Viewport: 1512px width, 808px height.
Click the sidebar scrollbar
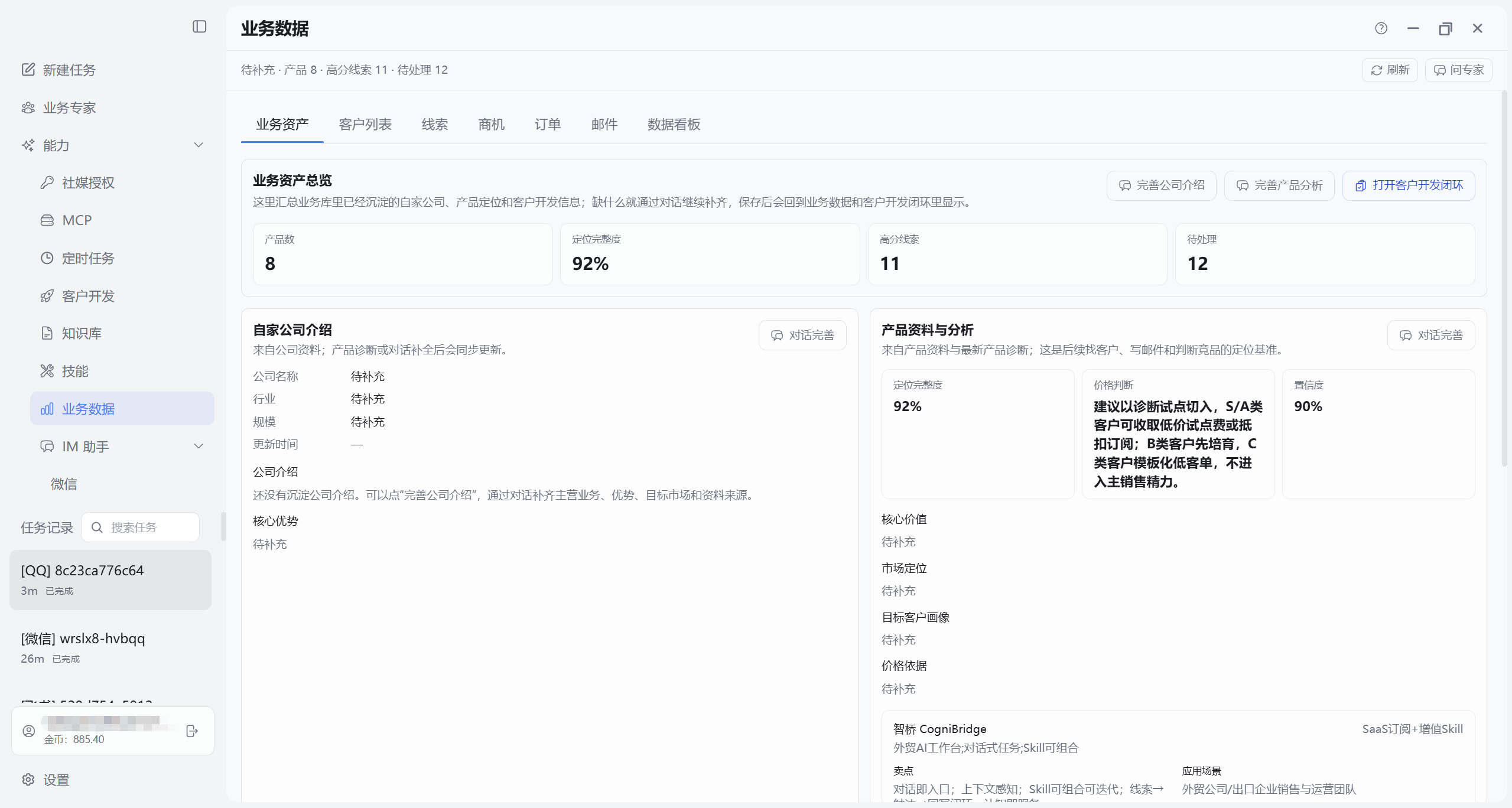223,527
